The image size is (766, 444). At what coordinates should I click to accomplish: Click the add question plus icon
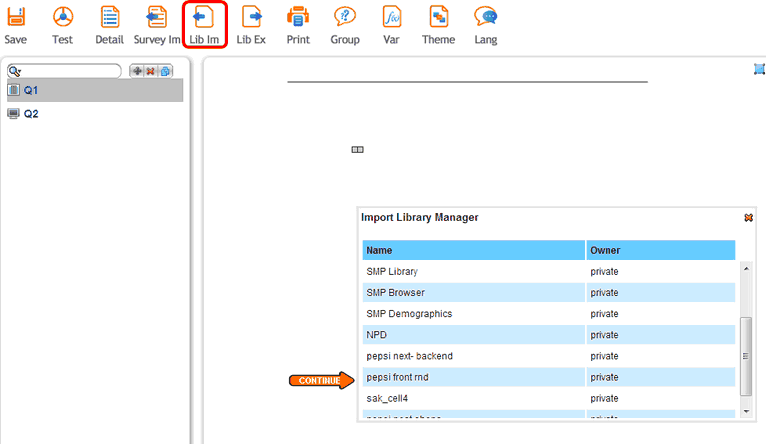click(x=137, y=71)
